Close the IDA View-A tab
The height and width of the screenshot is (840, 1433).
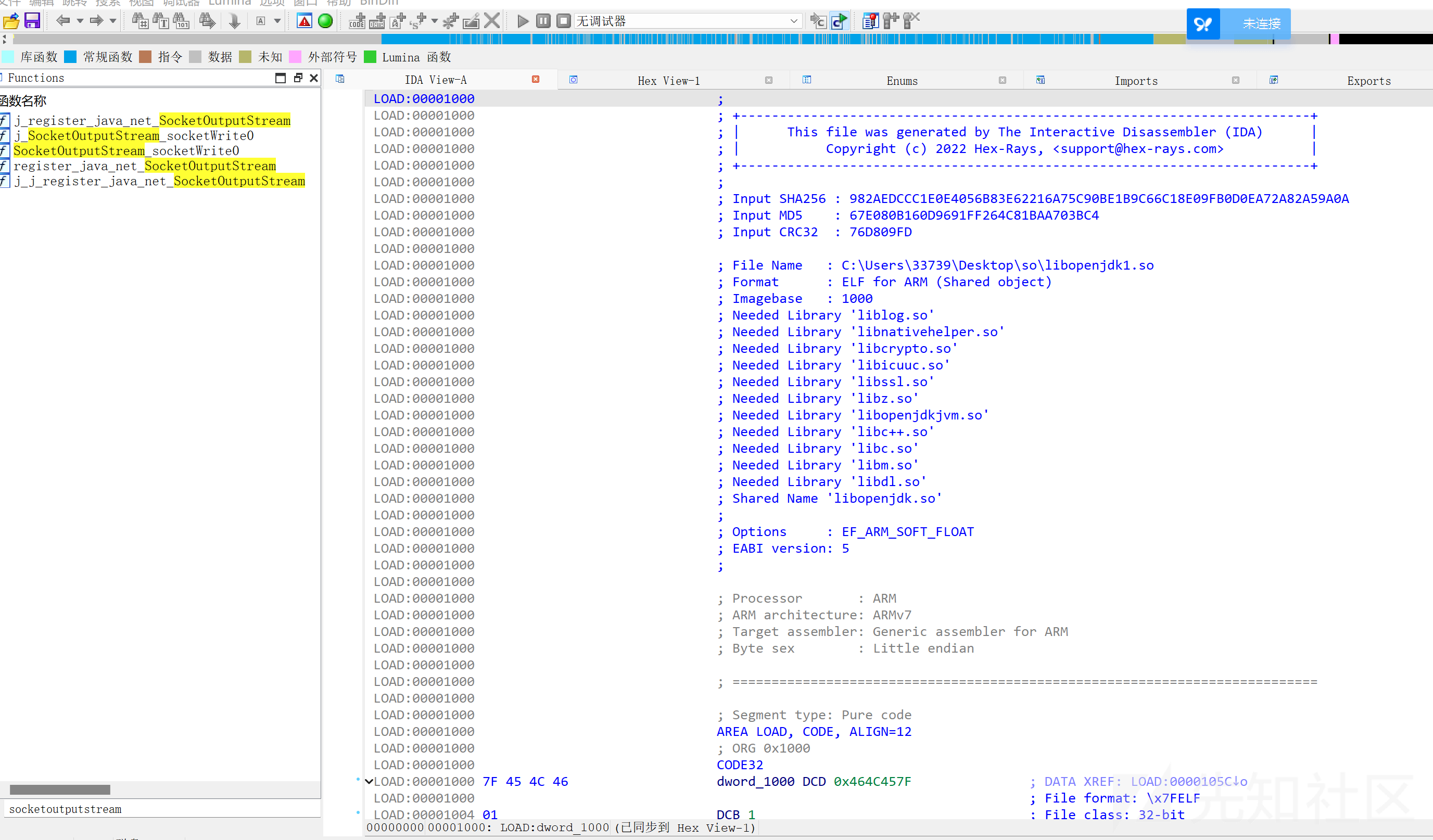(535, 80)
